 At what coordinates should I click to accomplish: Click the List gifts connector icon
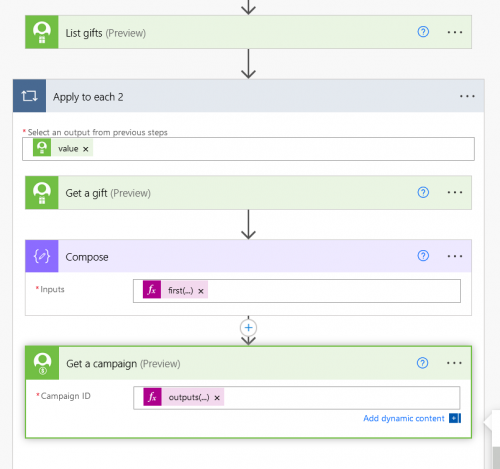pos(42,32)
